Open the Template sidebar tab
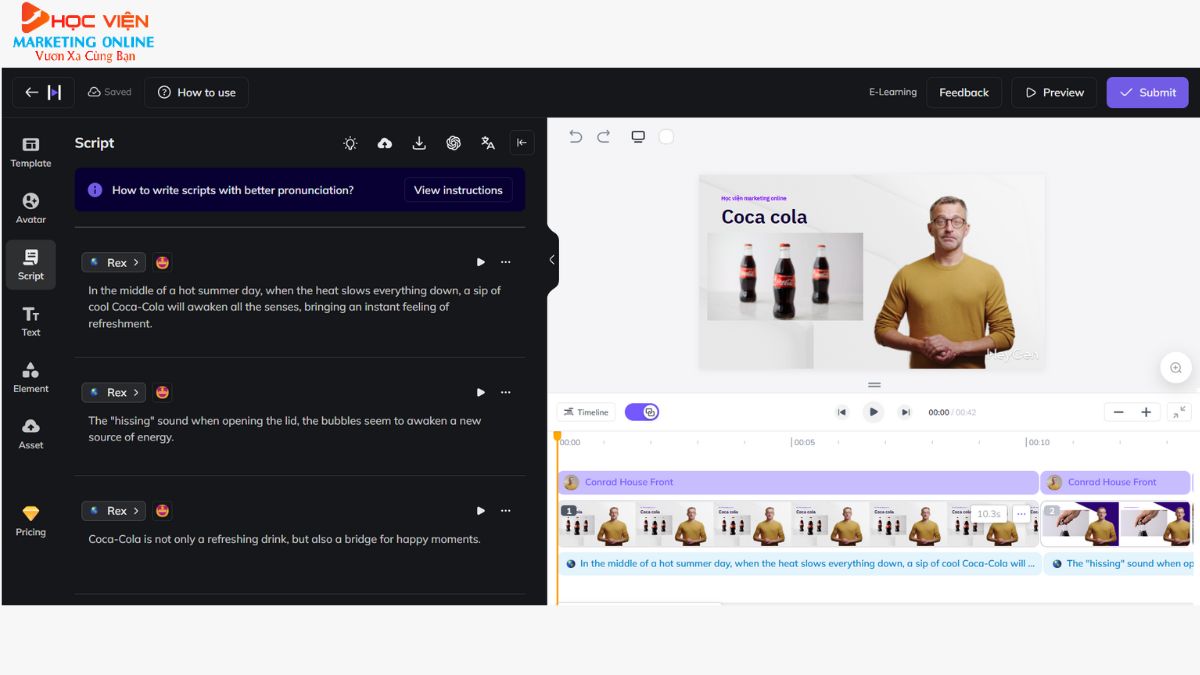 tap(31, 152)
